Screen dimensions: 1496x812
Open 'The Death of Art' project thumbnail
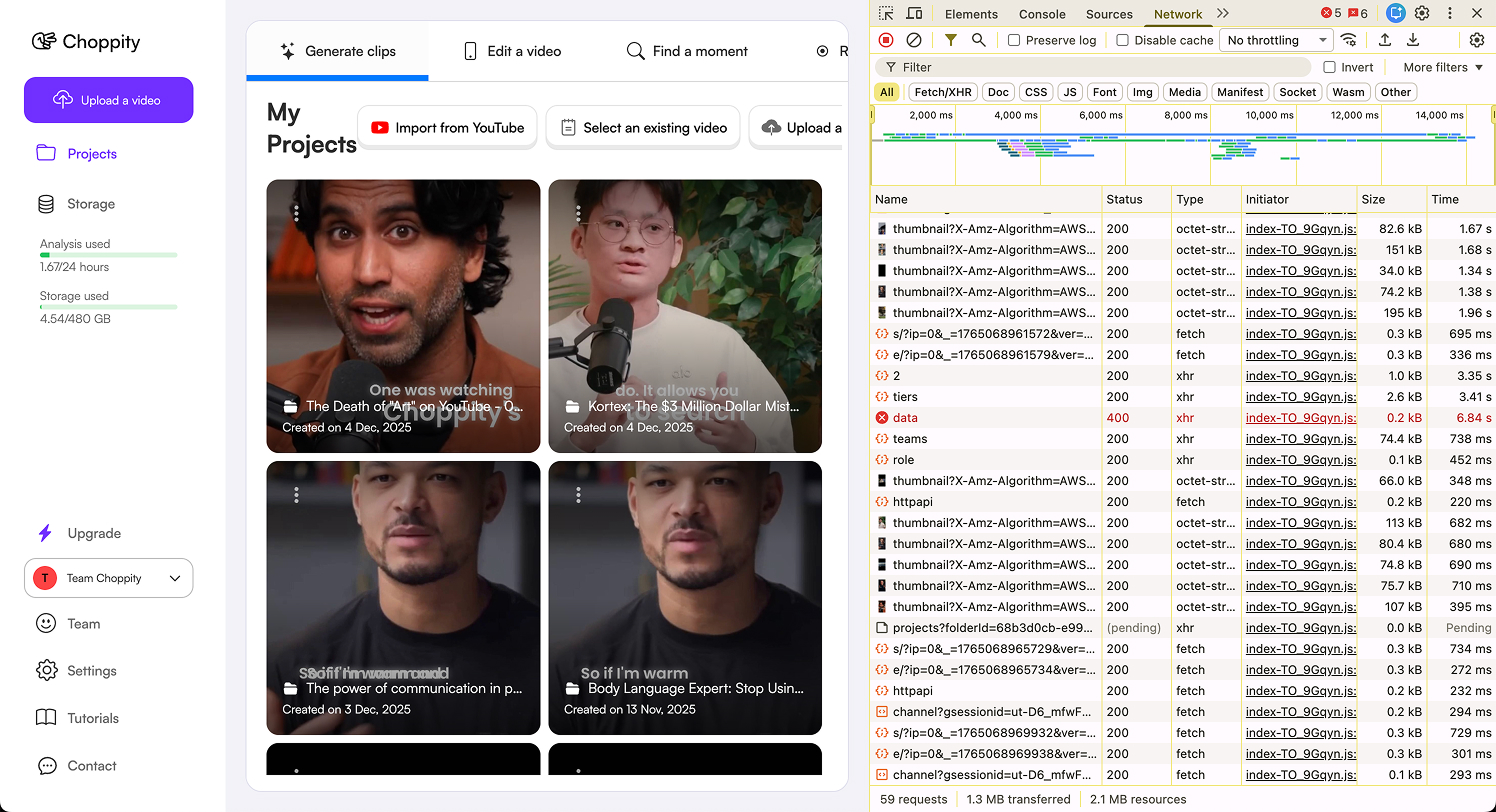tap(403, 316)
